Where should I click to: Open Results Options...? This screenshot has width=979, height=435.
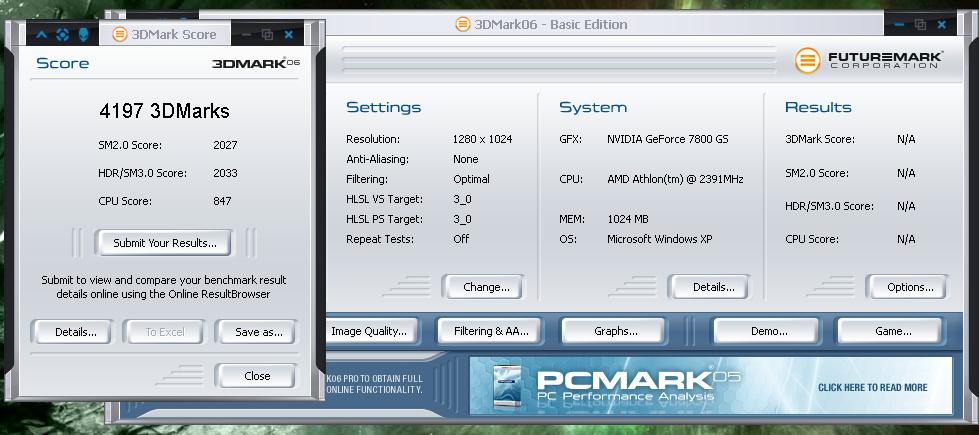[910, 287]
